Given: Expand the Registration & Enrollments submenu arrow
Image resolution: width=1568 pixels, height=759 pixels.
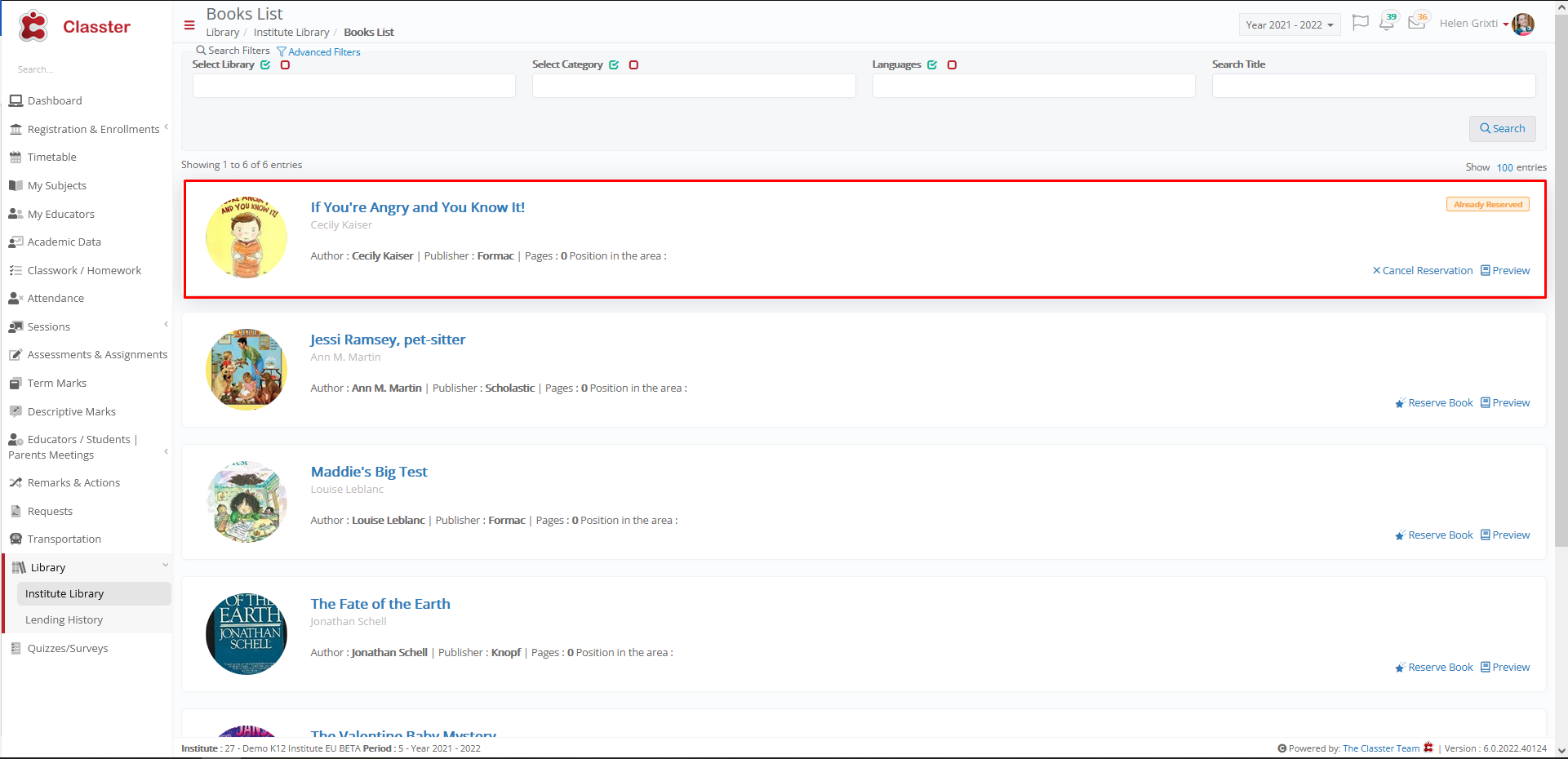Looking at the screenshot, I should point(166,127).
